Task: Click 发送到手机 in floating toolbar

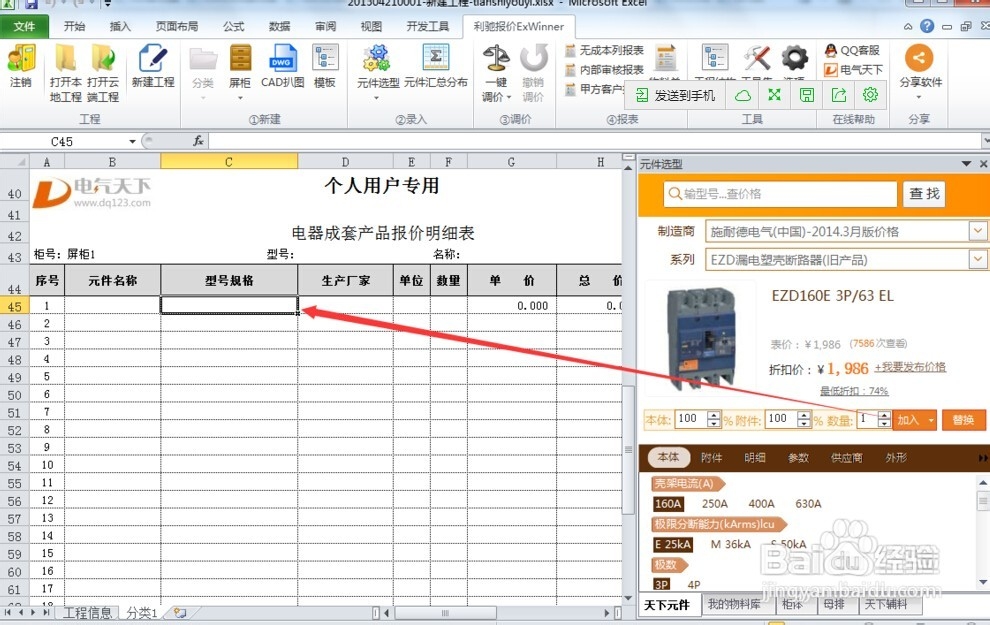Action: click(x=675, y=95)
